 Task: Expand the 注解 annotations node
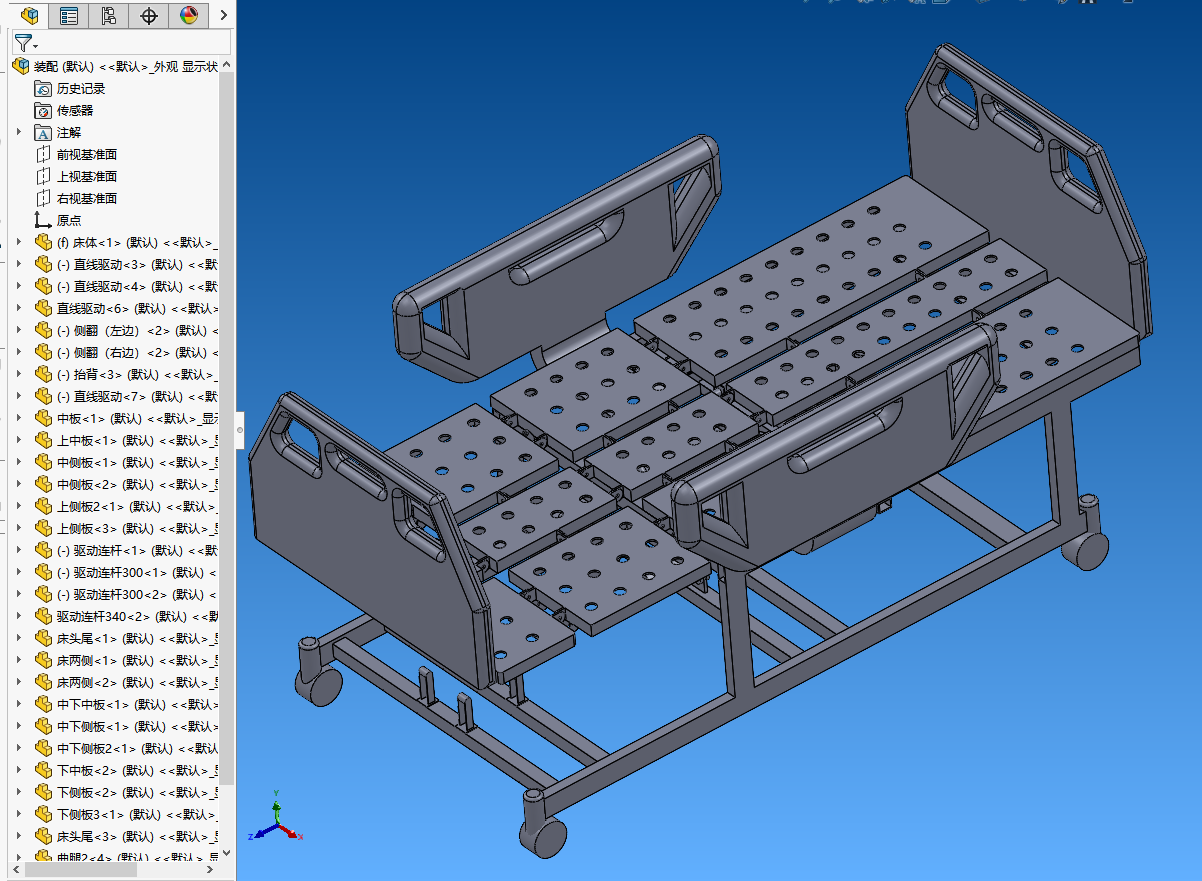click(x=18, y=133)
